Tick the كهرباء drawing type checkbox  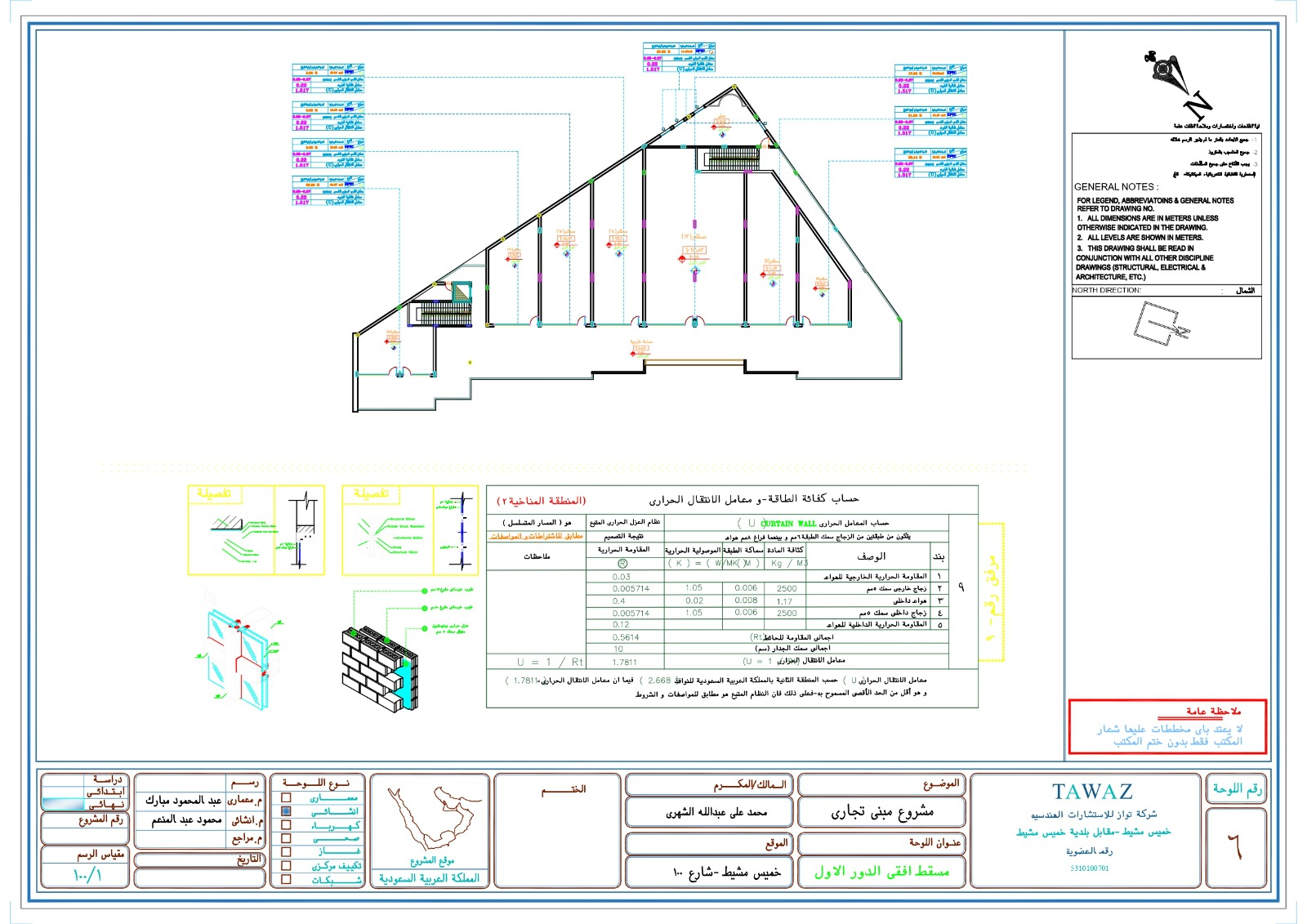[286, 826]
